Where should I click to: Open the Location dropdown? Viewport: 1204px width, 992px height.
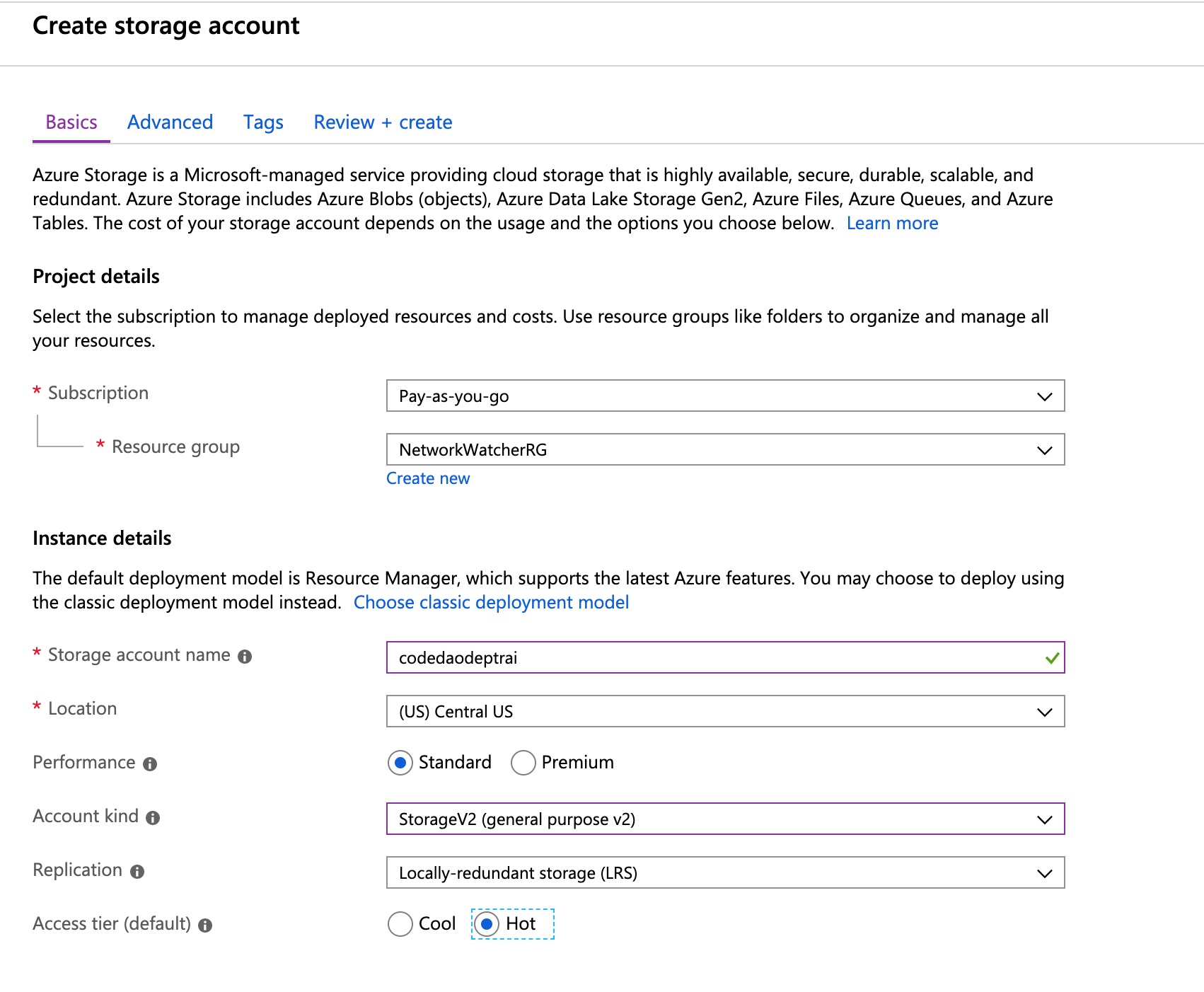click(x=725, y=712)
